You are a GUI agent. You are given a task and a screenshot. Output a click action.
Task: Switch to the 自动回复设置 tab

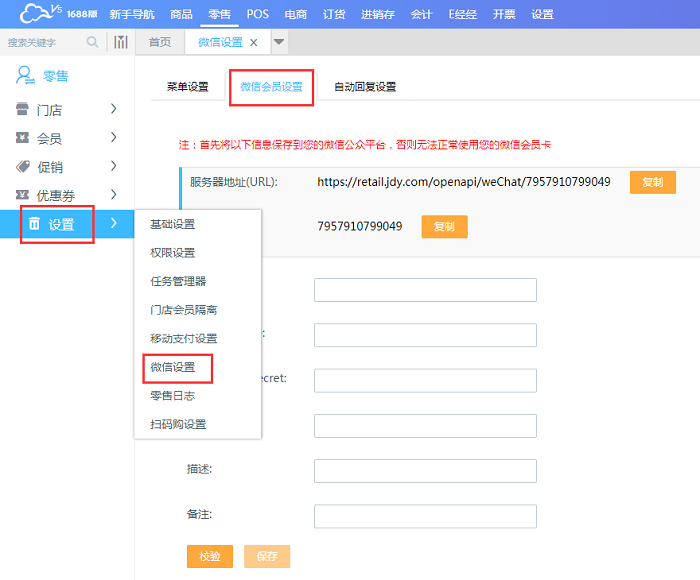click(365, 87)
